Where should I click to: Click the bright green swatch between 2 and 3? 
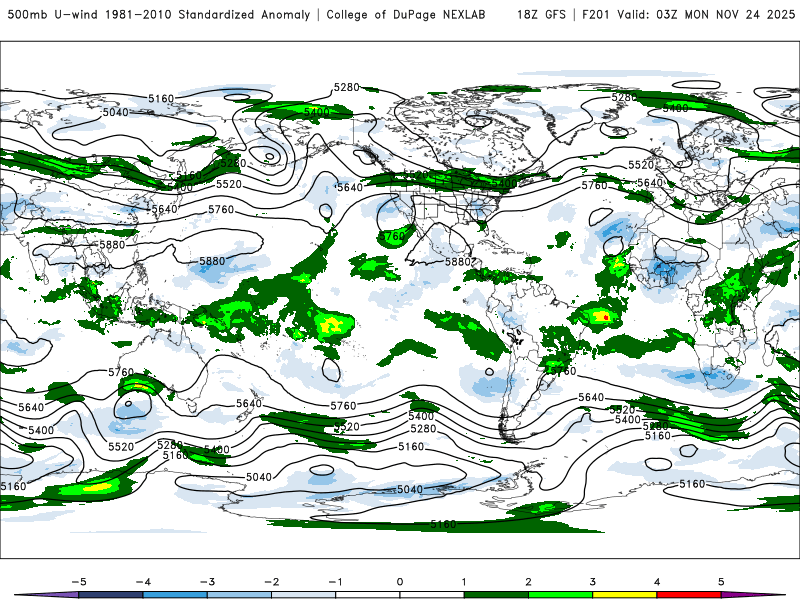pyautogui.click(x=560, y=595)
